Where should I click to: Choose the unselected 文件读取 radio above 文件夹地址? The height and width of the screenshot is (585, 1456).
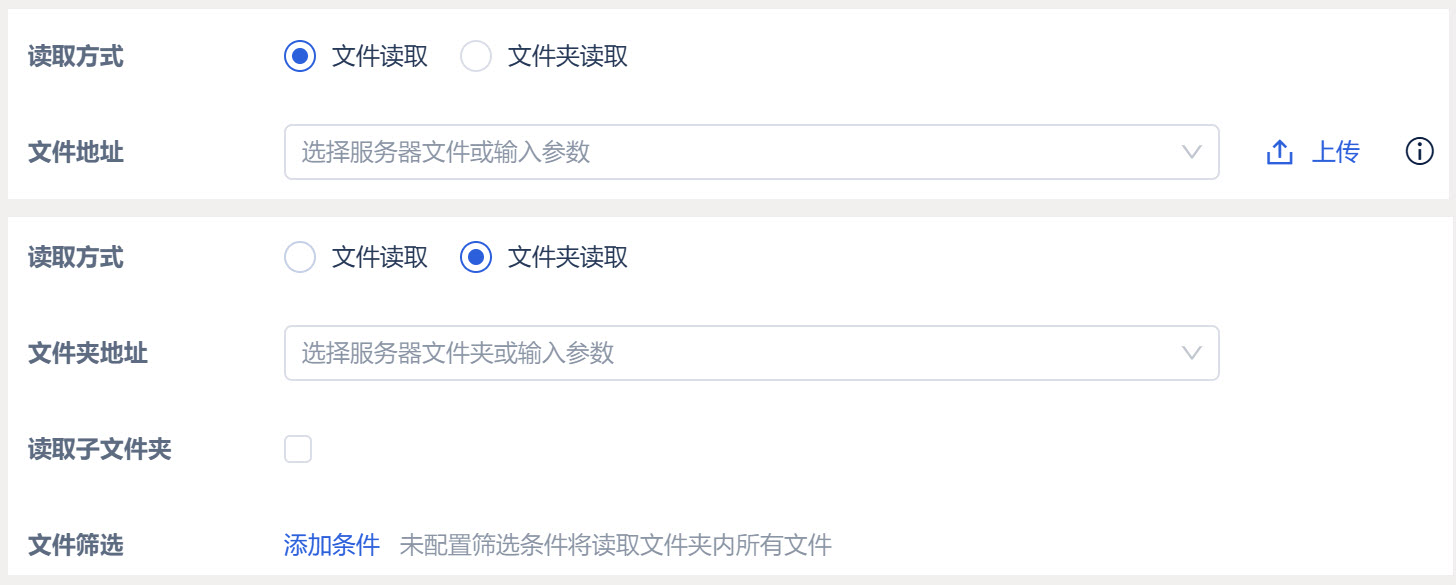[300, 258]
